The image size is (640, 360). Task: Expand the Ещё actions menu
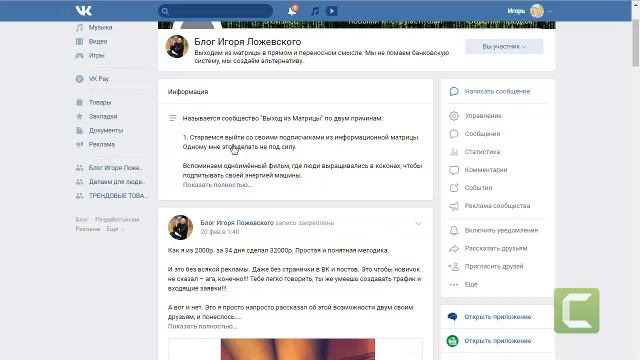coord(471,284)
